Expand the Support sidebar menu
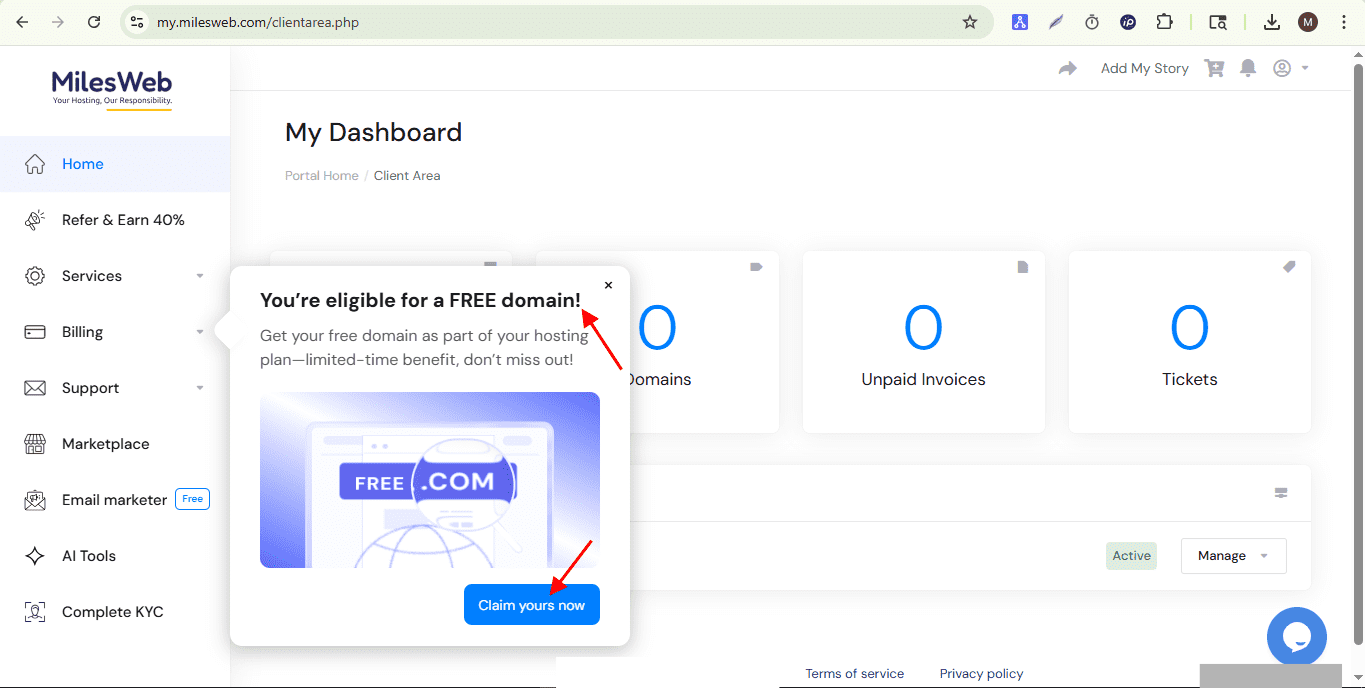The width and height of the screenshot is (1365, 688). 115,388
